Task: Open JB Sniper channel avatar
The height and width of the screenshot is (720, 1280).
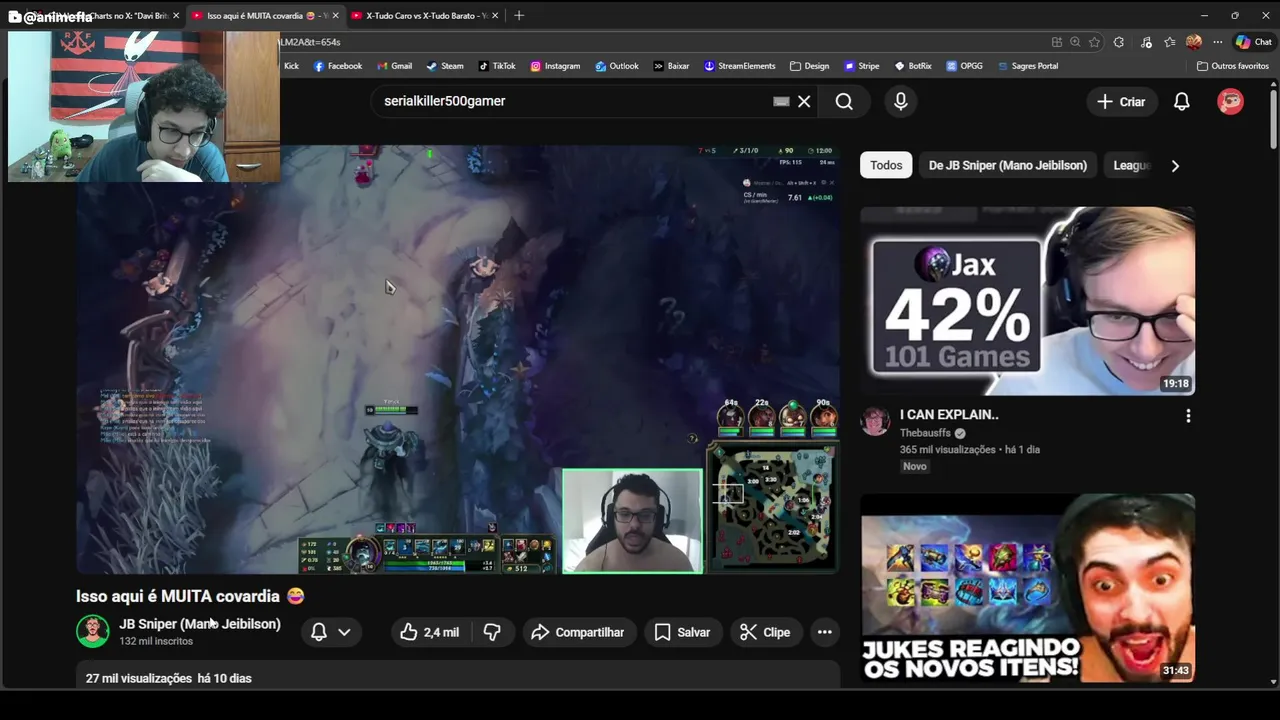Action: tap(93, 632)
